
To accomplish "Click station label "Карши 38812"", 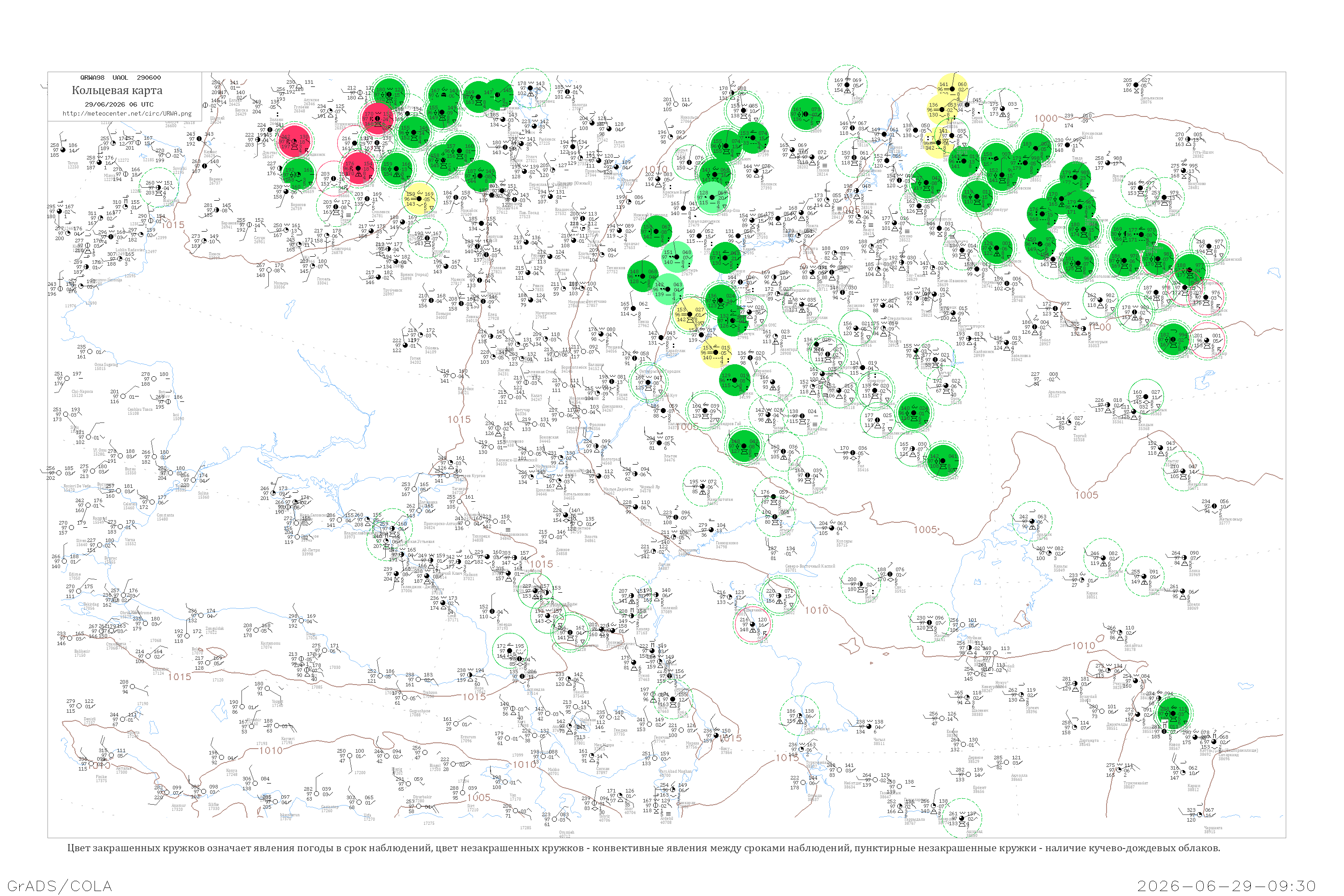I will coord(1193,788).
